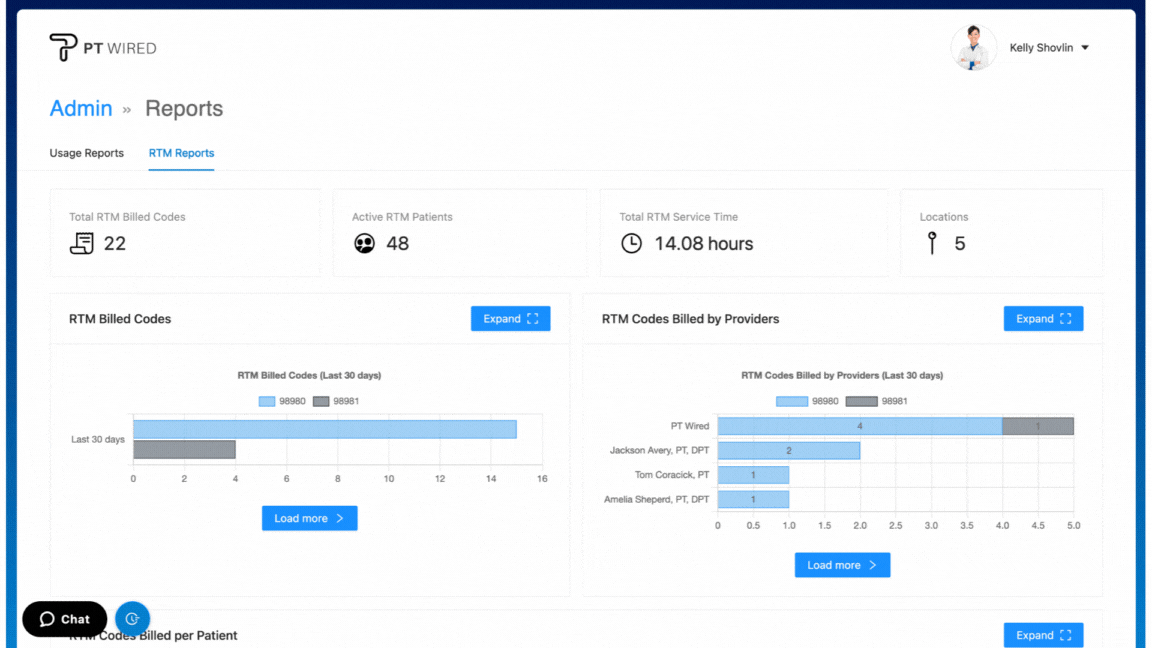Load more under RTM Billed Codes chart
Image resolution: width=1152 pixels, height=648 pixels.
309,518
